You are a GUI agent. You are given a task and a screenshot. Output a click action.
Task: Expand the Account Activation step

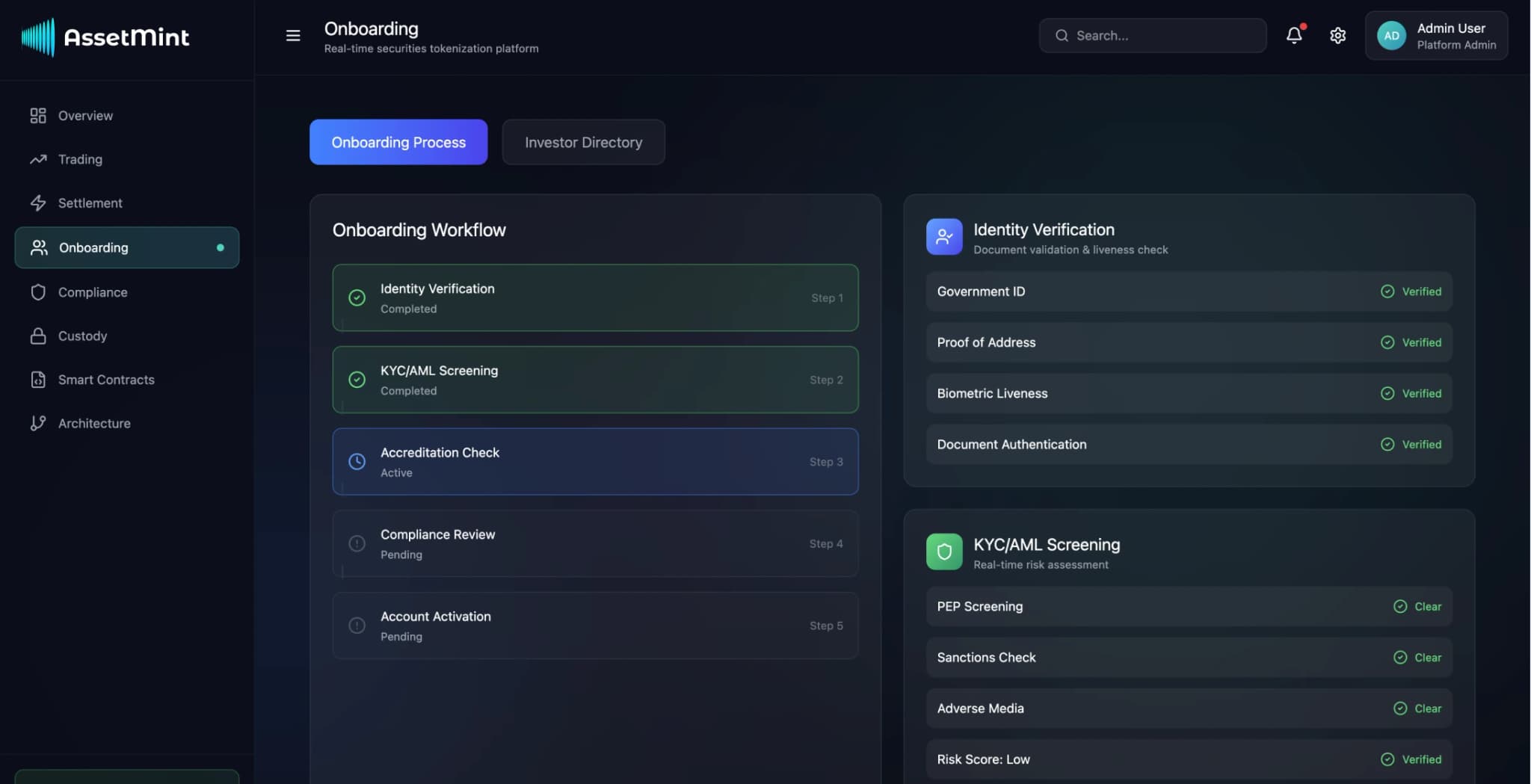(595, 626)
